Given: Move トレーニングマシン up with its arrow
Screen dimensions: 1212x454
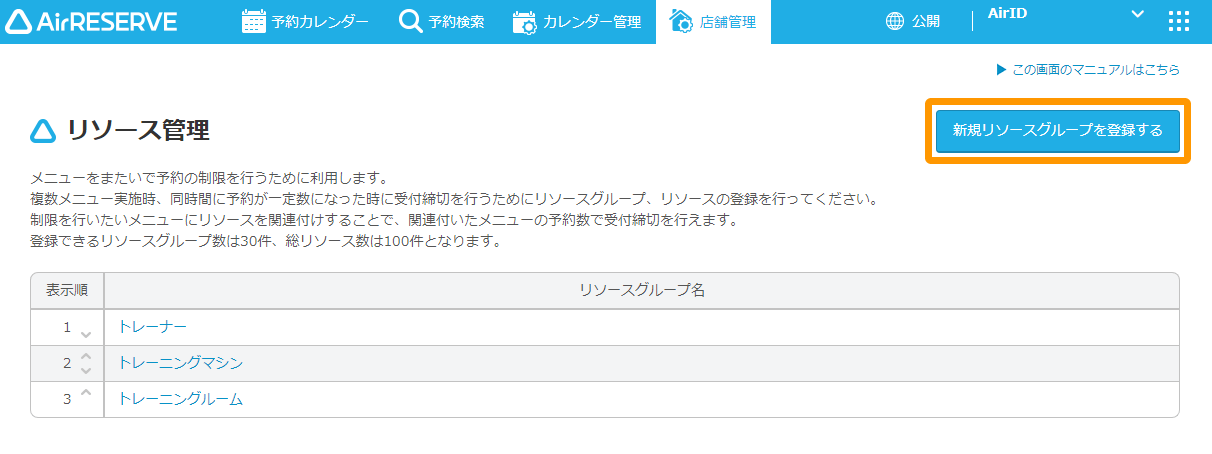Looking at the screenshot, I should [x=86, y=356].
